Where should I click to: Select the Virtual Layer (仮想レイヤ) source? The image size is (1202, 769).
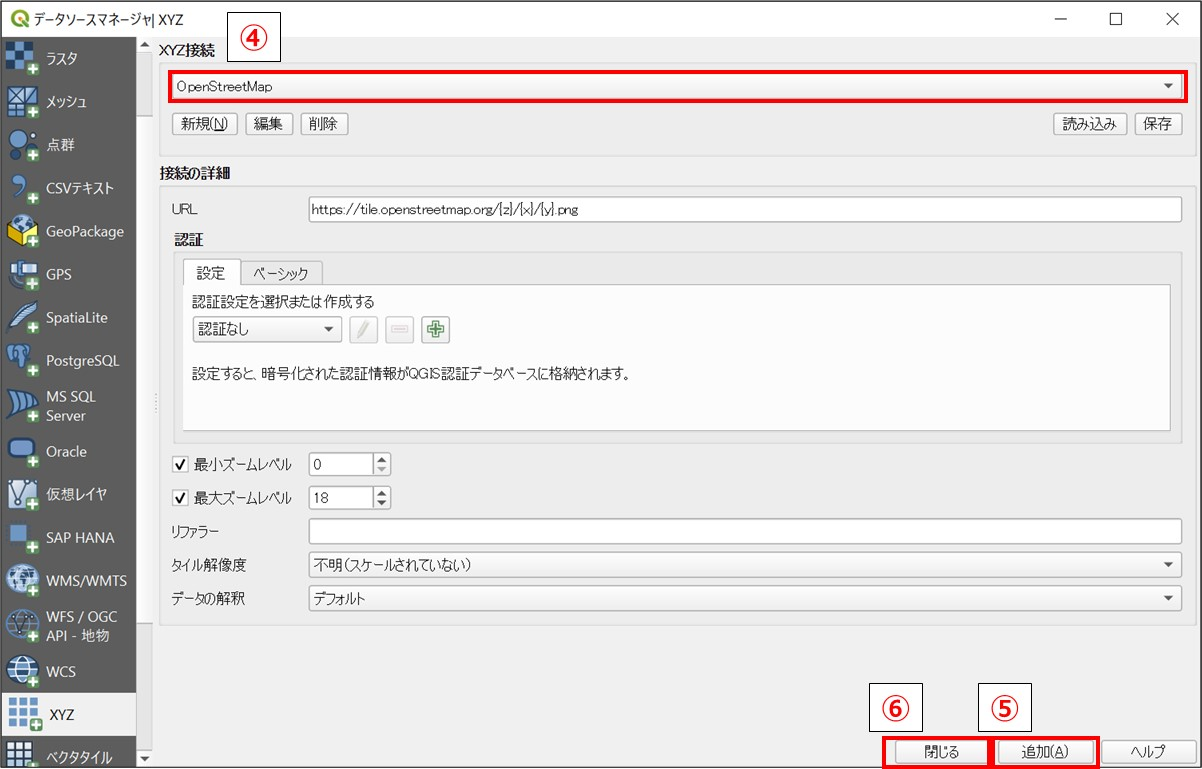pyautogui.click(x=68, y=494)
